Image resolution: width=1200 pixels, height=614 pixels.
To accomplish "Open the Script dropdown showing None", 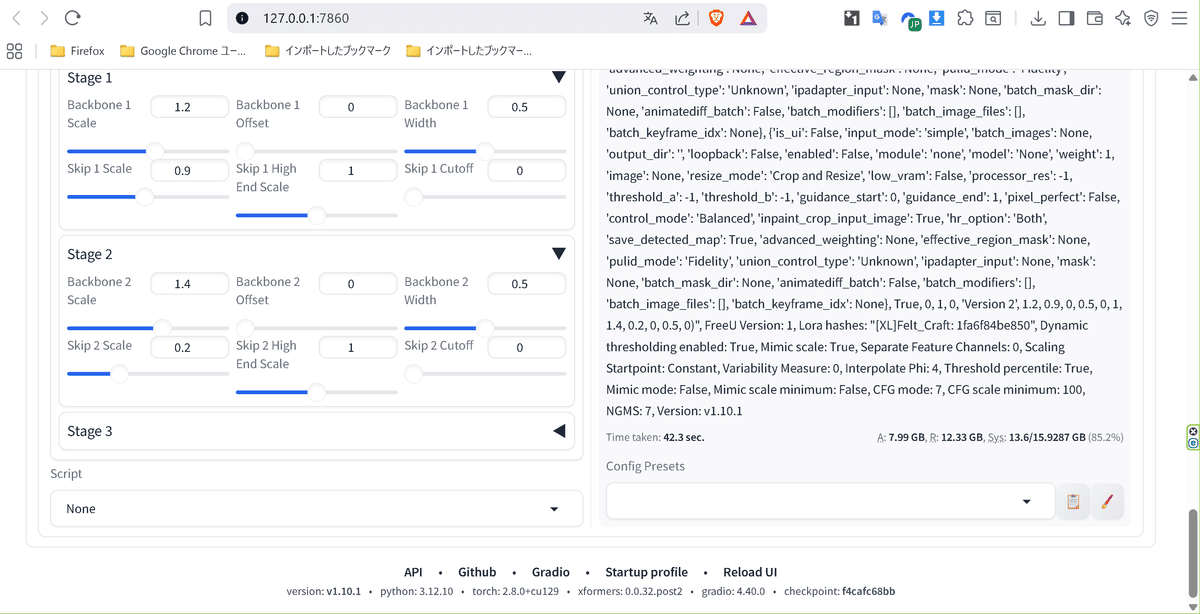I will pos(316,508).
